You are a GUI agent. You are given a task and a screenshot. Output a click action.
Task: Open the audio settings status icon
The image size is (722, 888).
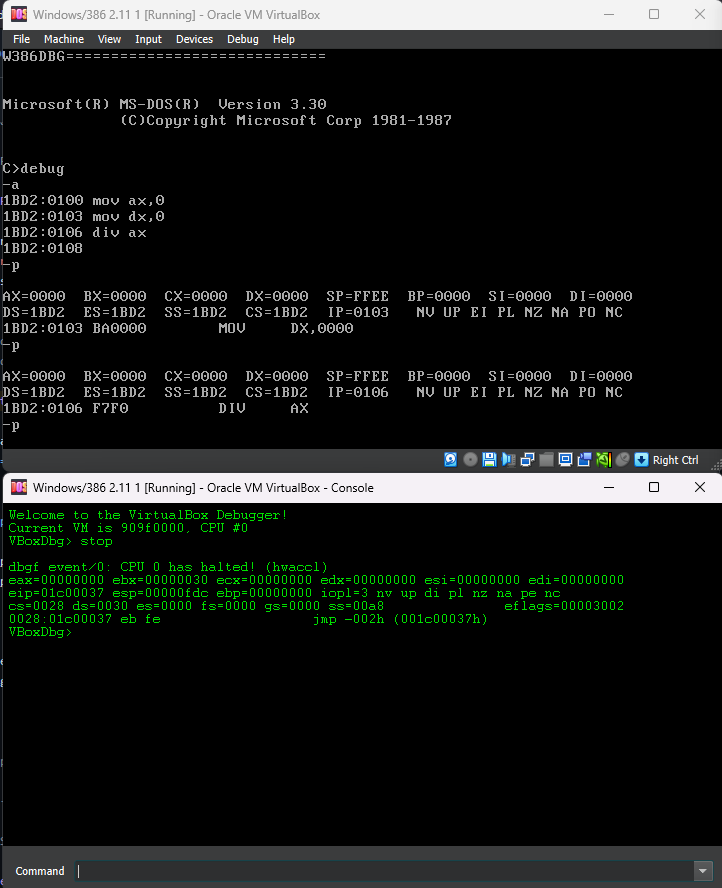[x=508, y=460]
